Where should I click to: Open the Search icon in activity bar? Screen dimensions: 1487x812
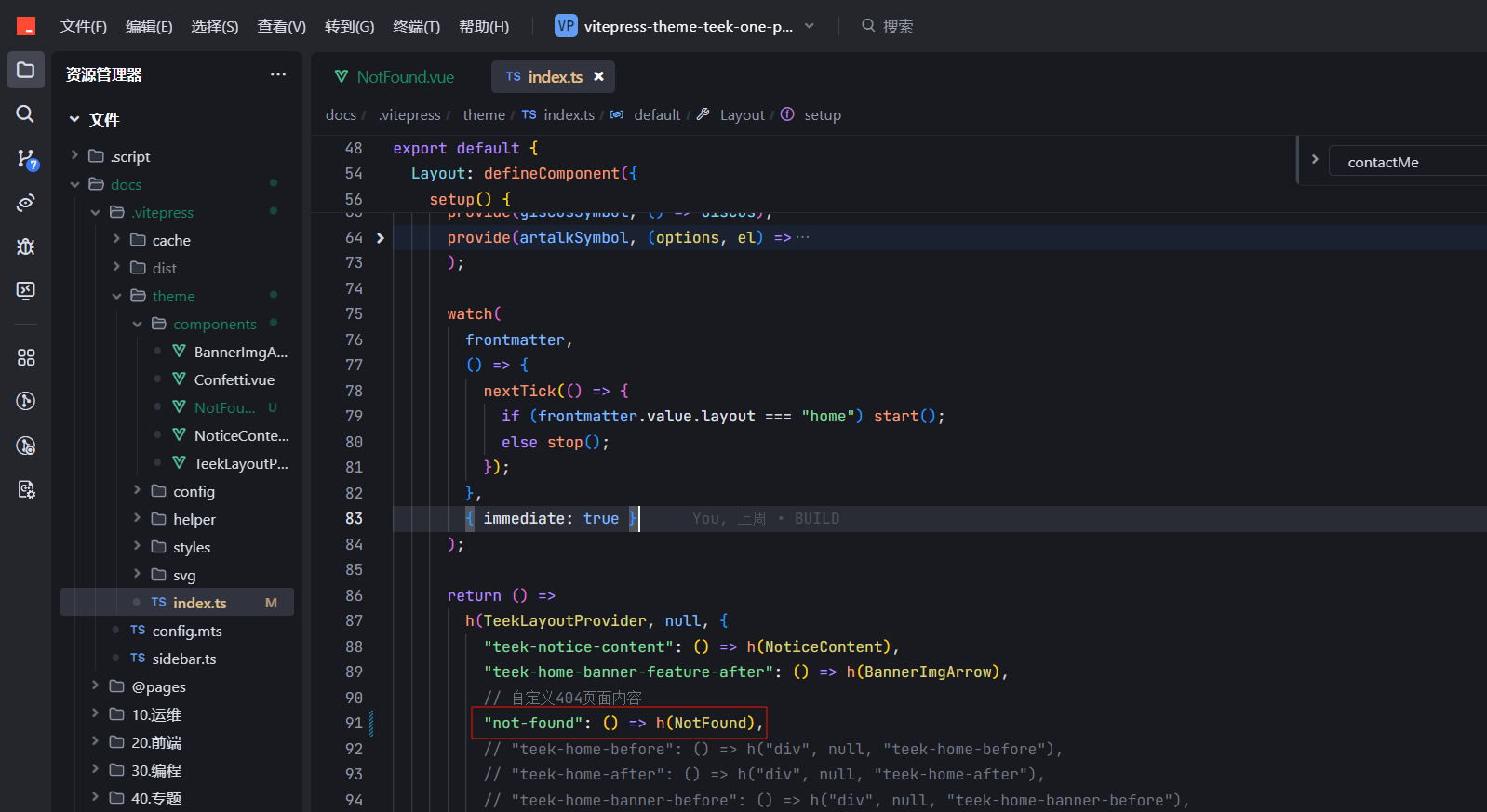(x=26, y=113)
